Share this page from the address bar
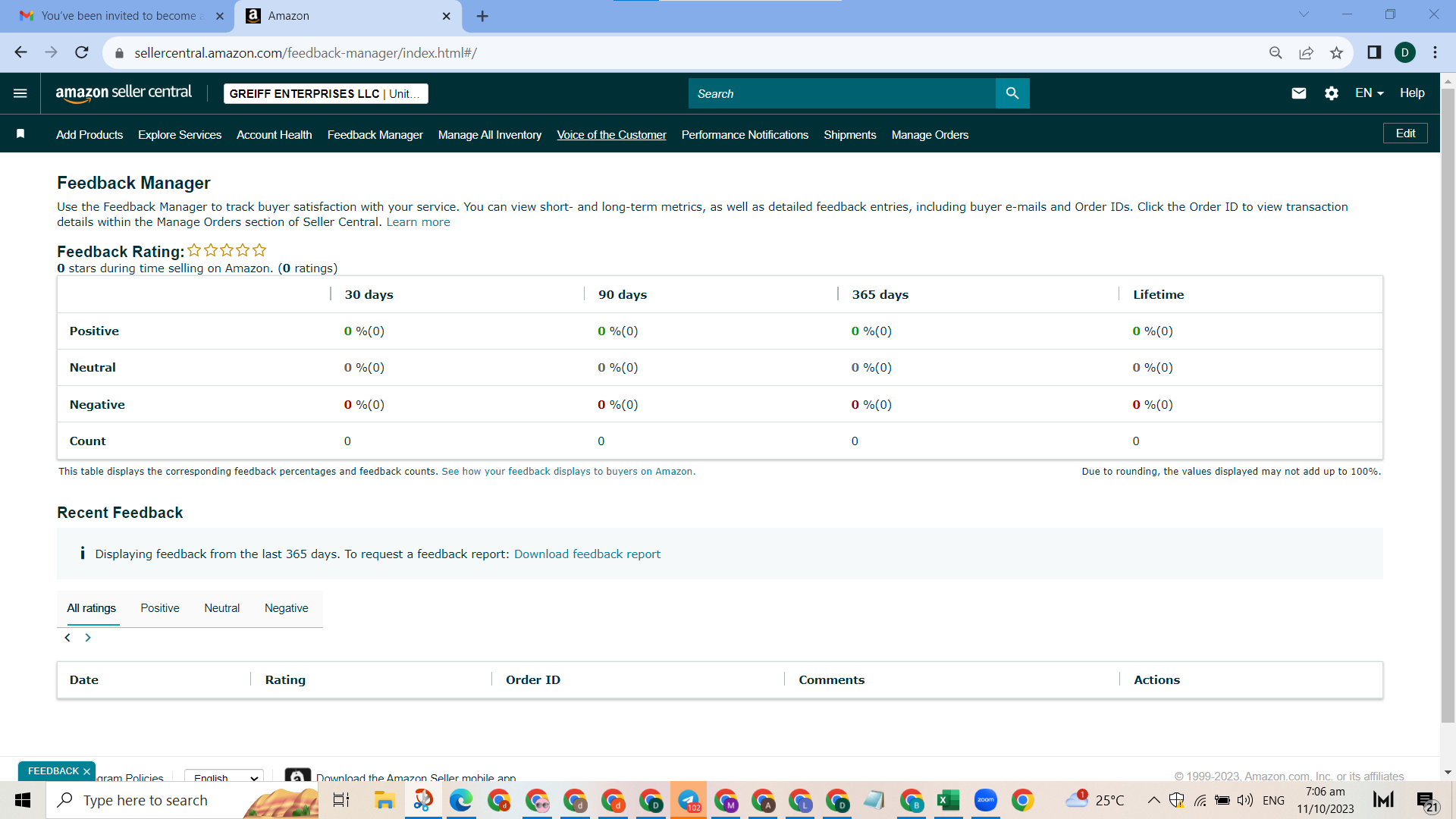Viewport: 1456px width, 819px height. click(1306, 52)
